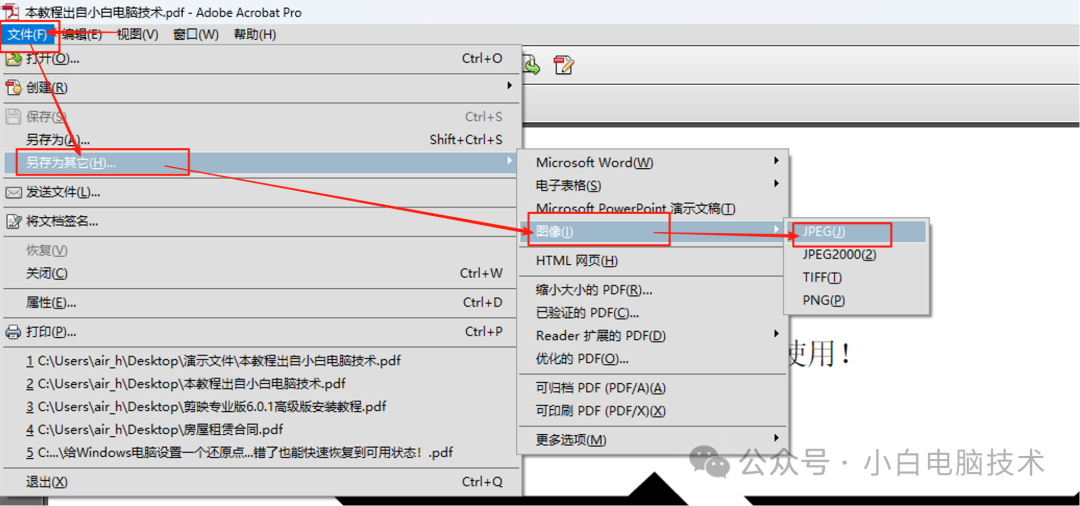Choose 关闭(C) in the File menu
The image size is (1080, 506).
[x=262, y=273]
